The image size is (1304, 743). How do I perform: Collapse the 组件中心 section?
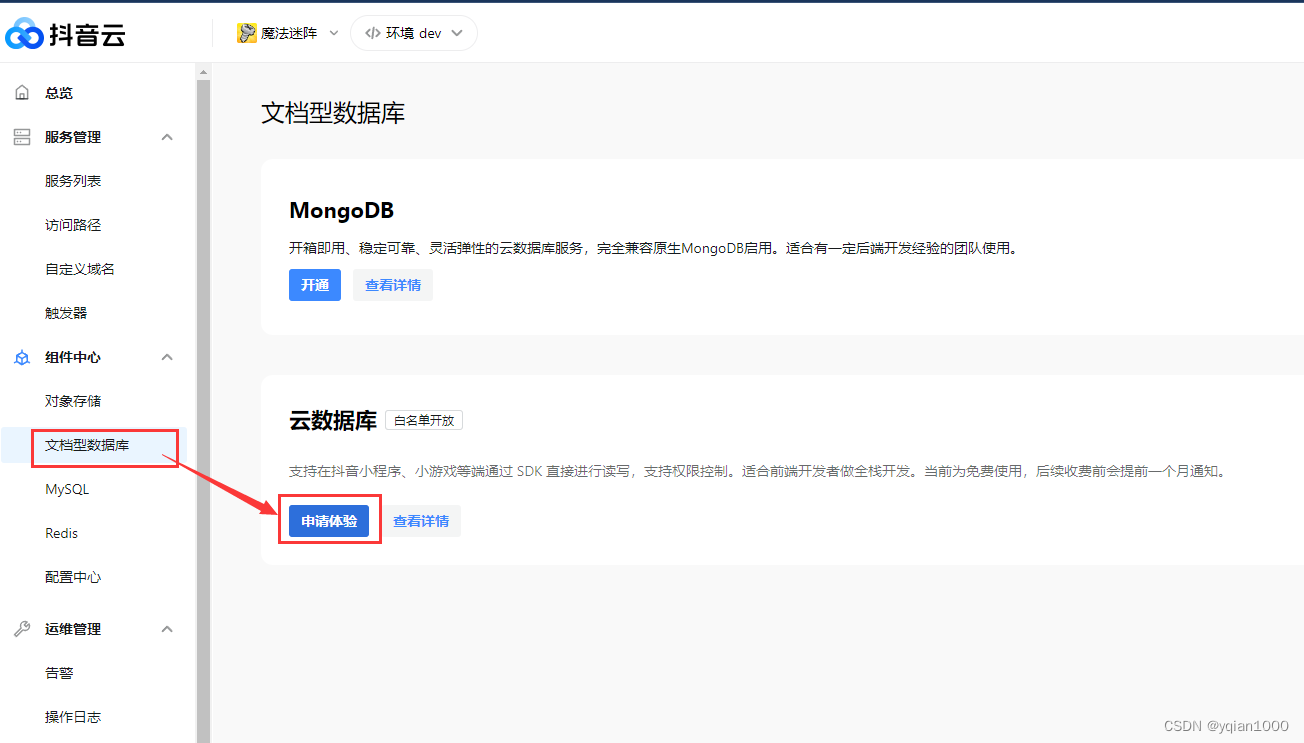pyautogui.click(x=167, y=357)
